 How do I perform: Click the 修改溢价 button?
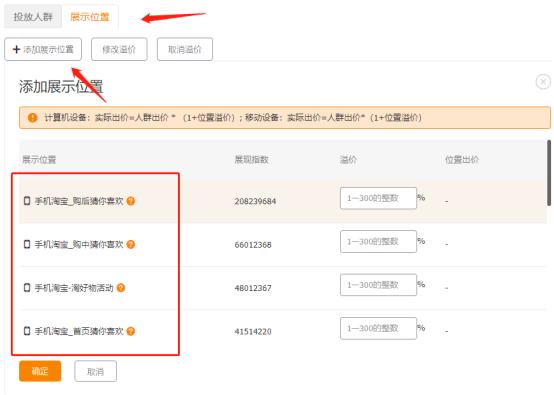tap(119, 49)
